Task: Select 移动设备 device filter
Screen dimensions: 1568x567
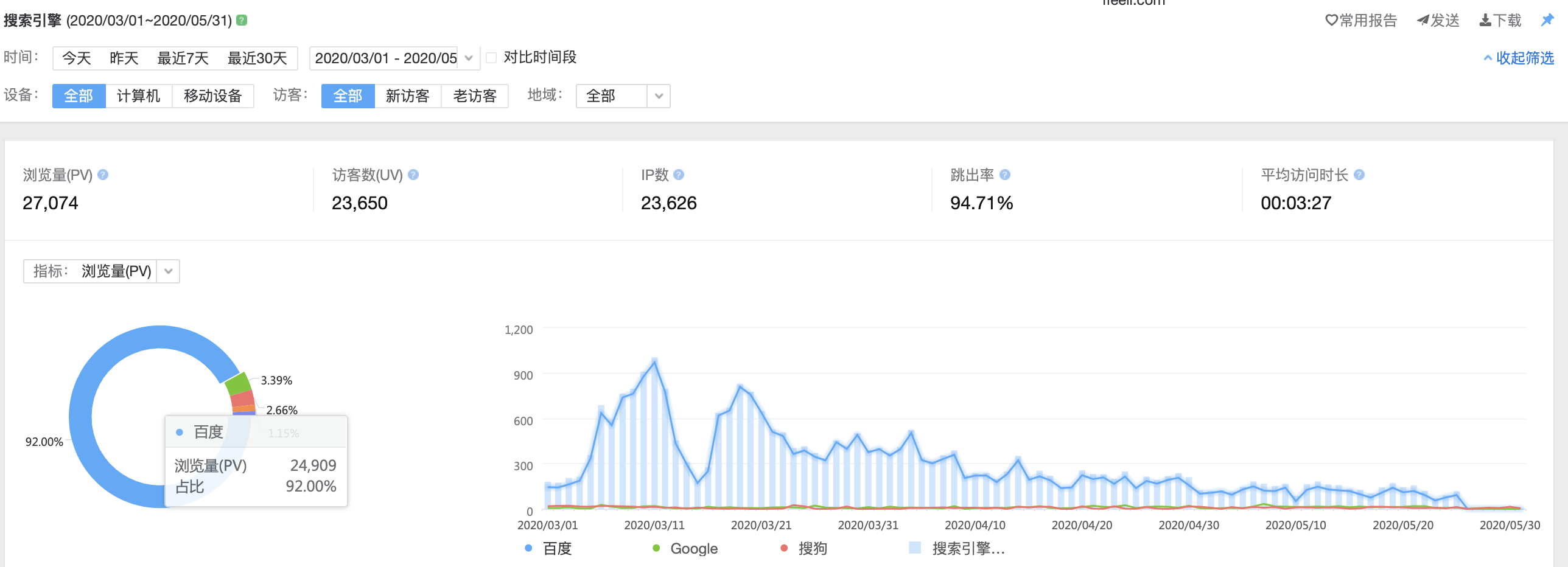Action: (x=212, y=96)
